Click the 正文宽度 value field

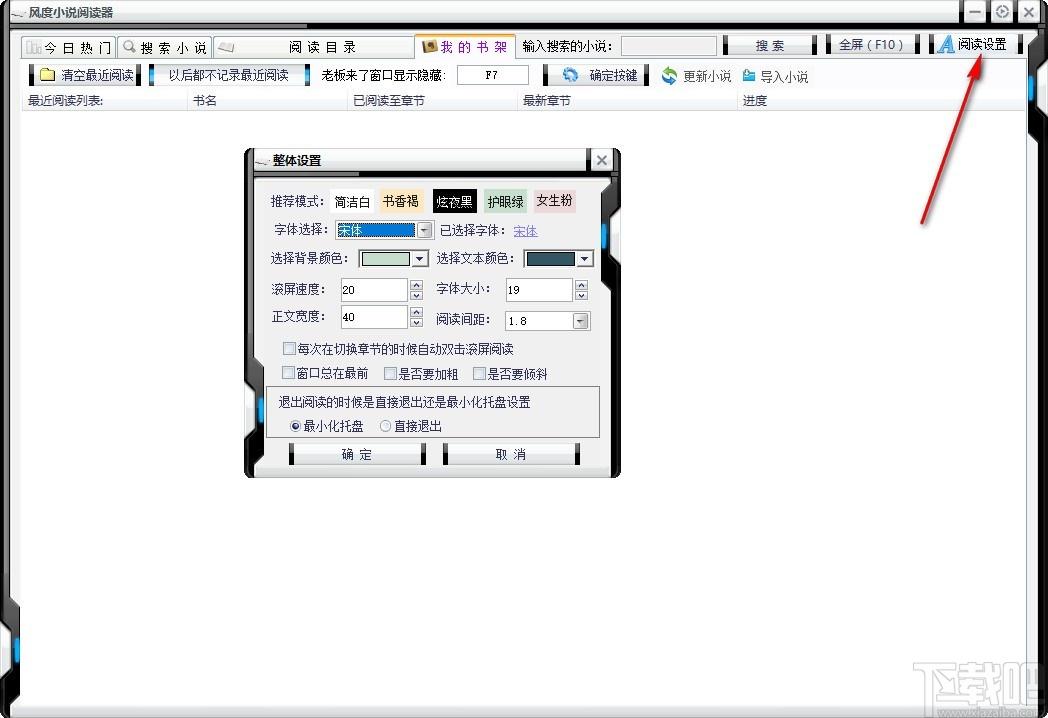click(374, 317)
